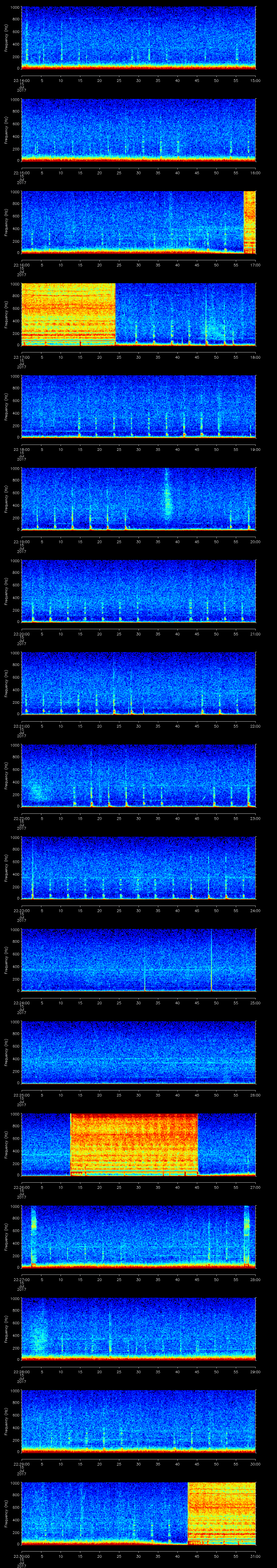Click the Frequency (Hz) axis label of the top spectrogram
This screenshot has width=277, height=1568.
6,38
